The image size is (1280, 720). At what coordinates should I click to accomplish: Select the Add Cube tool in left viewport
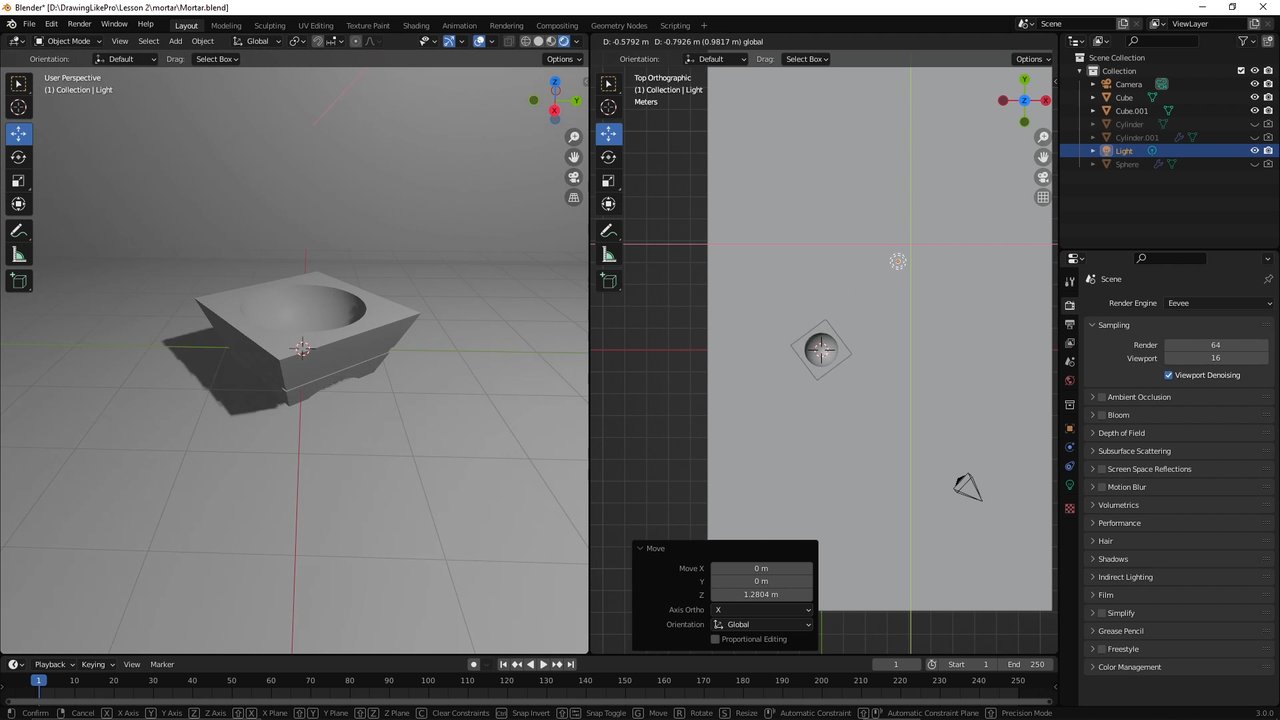click(18, 282)
